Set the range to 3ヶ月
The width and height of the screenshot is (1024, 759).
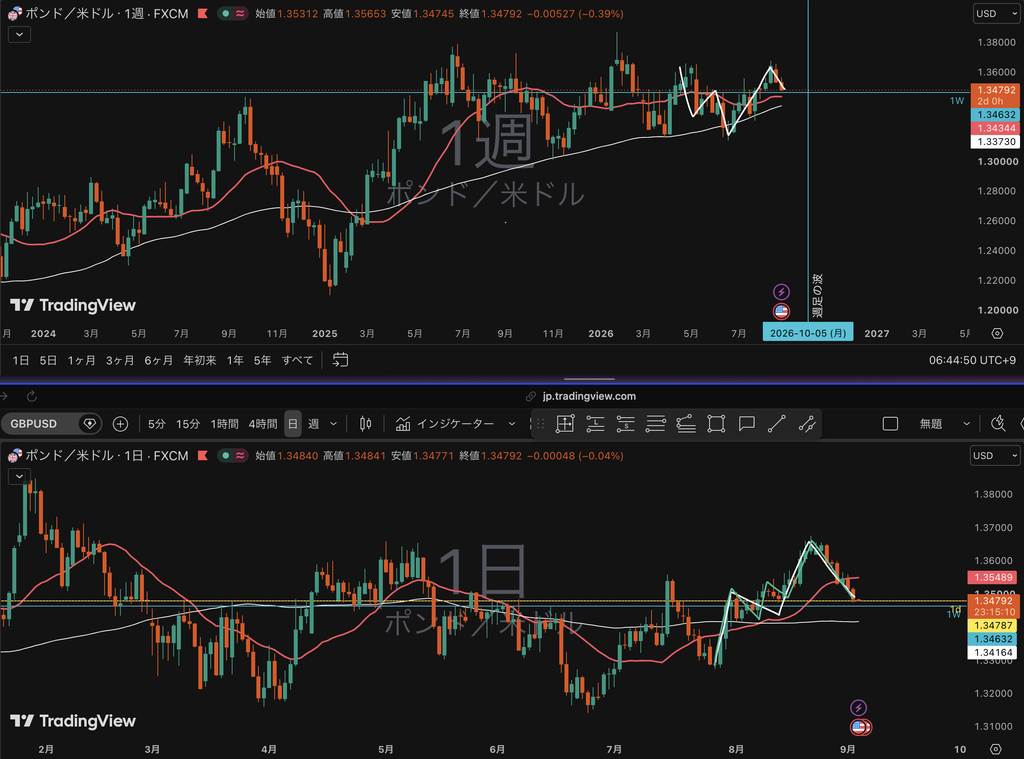point(120,360)
